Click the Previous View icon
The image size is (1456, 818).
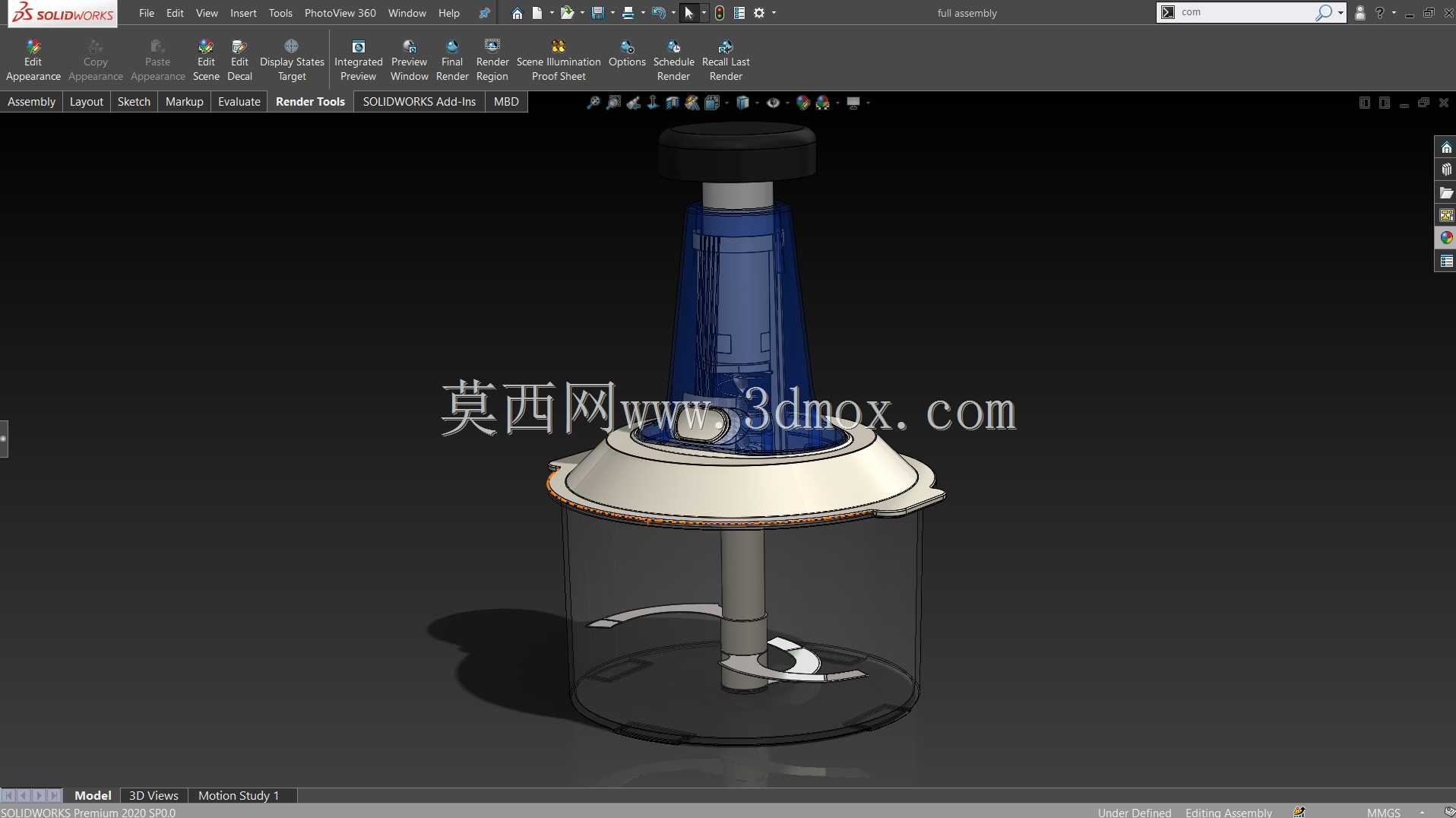633,103
